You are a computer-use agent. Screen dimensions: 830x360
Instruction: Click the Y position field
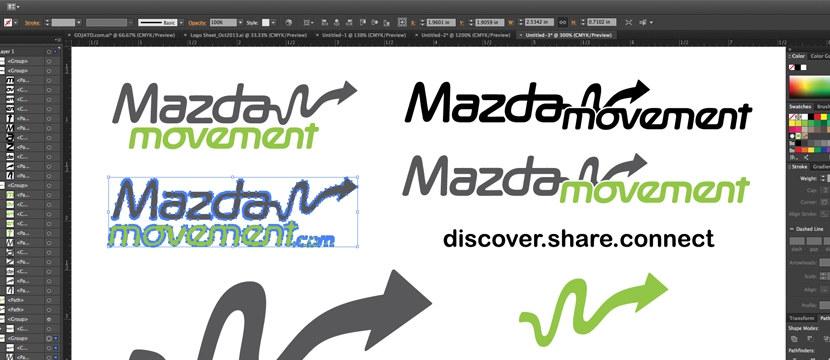click(x=490, y=23)
